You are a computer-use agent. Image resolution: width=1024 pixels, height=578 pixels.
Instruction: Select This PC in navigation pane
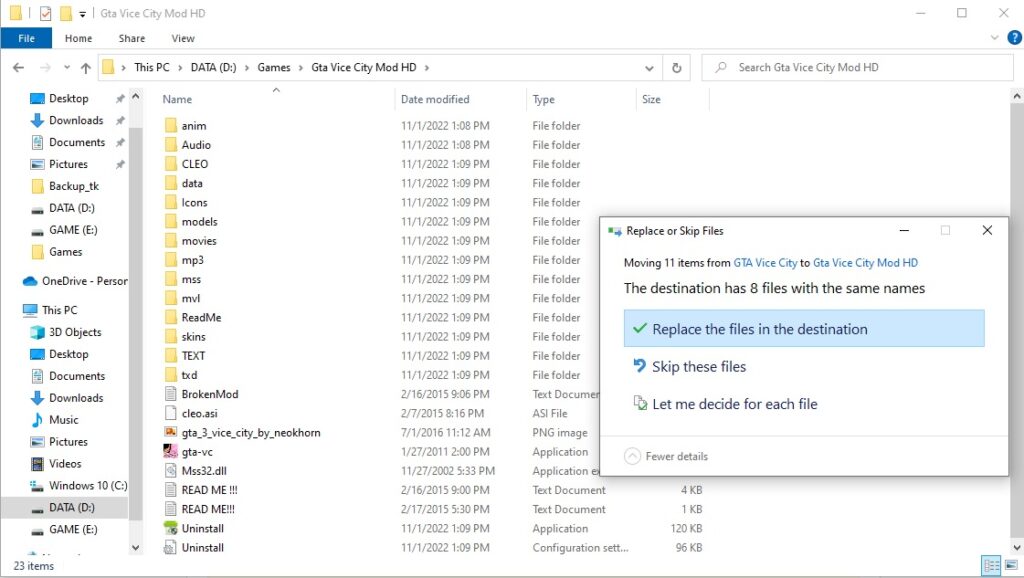click(x=50, y=310)
